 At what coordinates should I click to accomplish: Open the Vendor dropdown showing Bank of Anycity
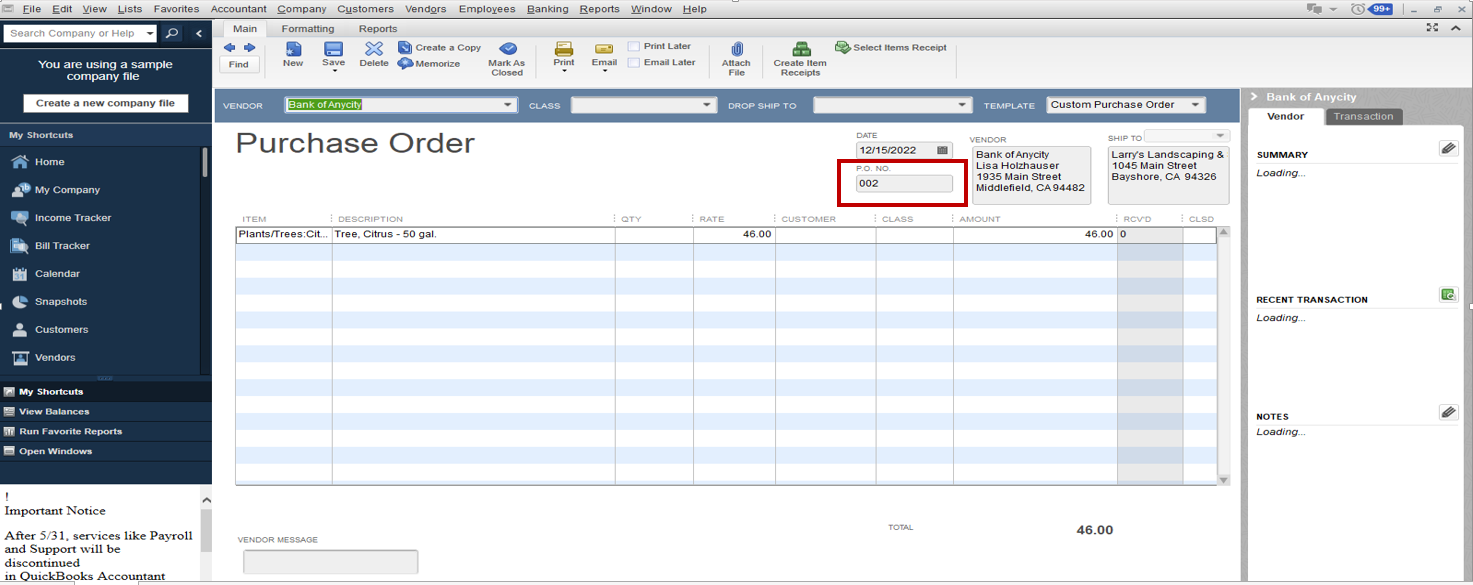click(506, 104)
